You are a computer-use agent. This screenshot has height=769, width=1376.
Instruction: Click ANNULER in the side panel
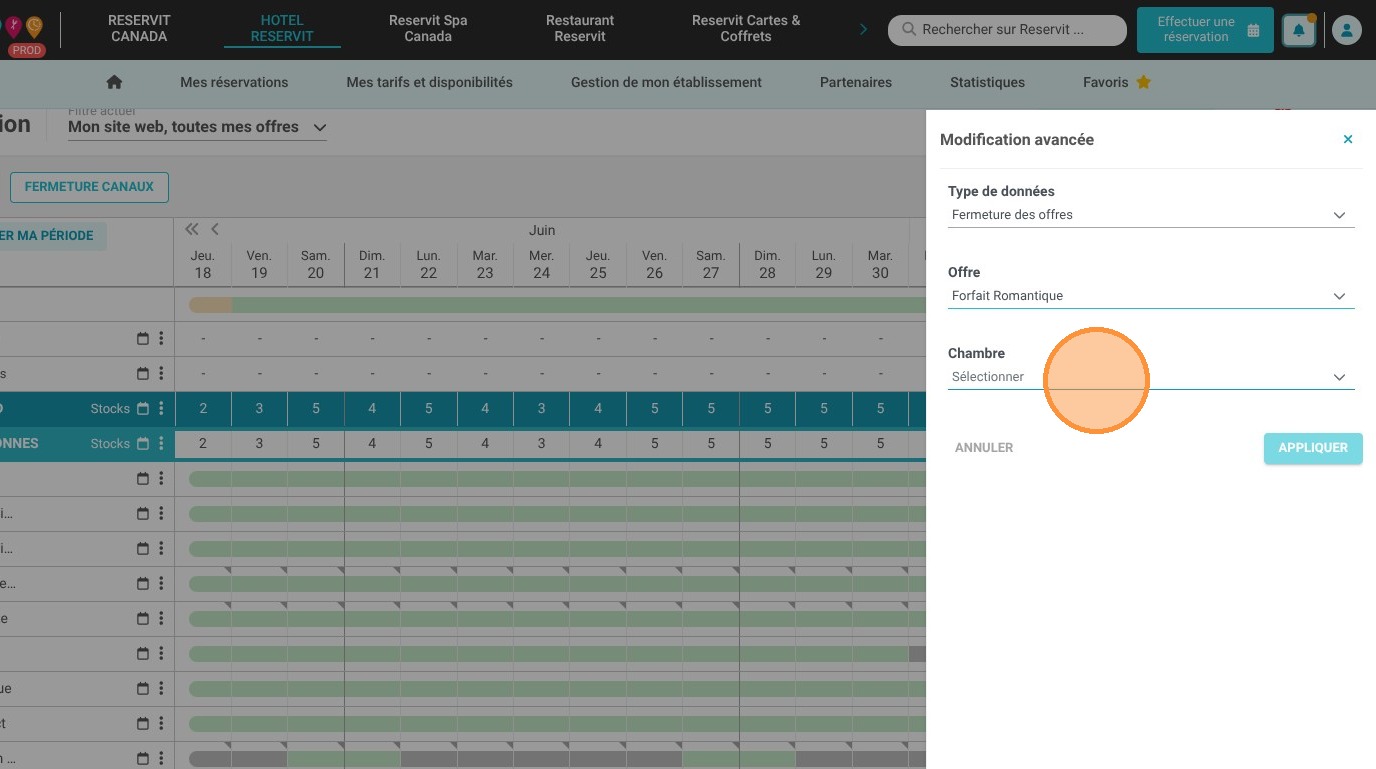(x=984, y=448)
